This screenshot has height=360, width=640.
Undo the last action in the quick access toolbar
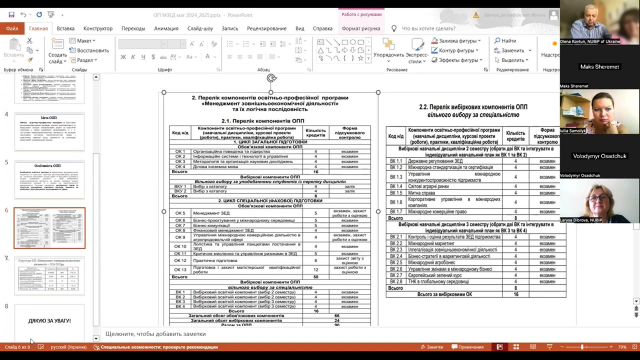[x=23, y=15]
